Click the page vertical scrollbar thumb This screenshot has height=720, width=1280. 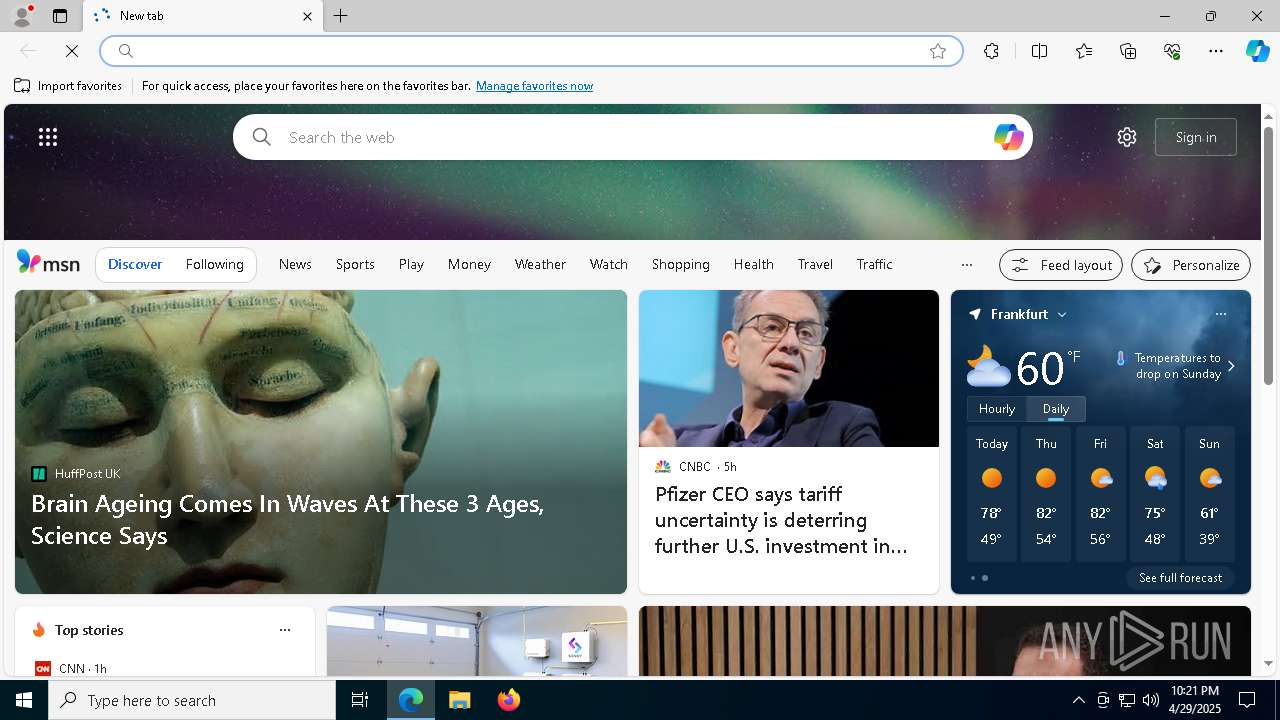pyautogui.click(x=1268, y=255)
